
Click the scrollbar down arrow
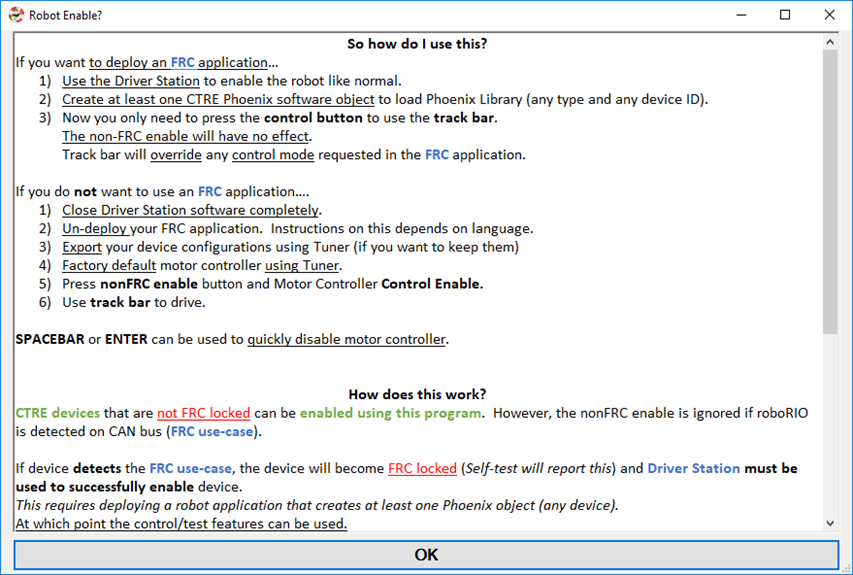pyautogui.click(x=830, y=523)
